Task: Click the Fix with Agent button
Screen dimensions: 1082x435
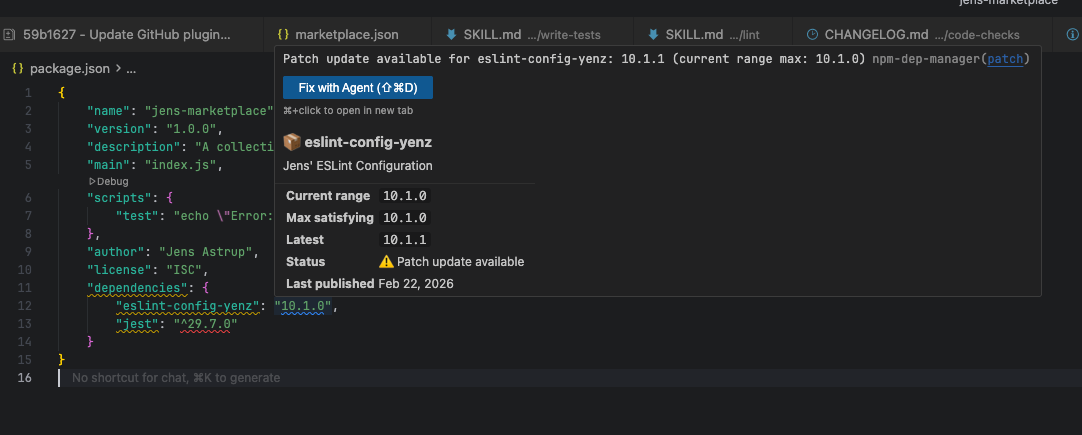Action: [358, 88]
